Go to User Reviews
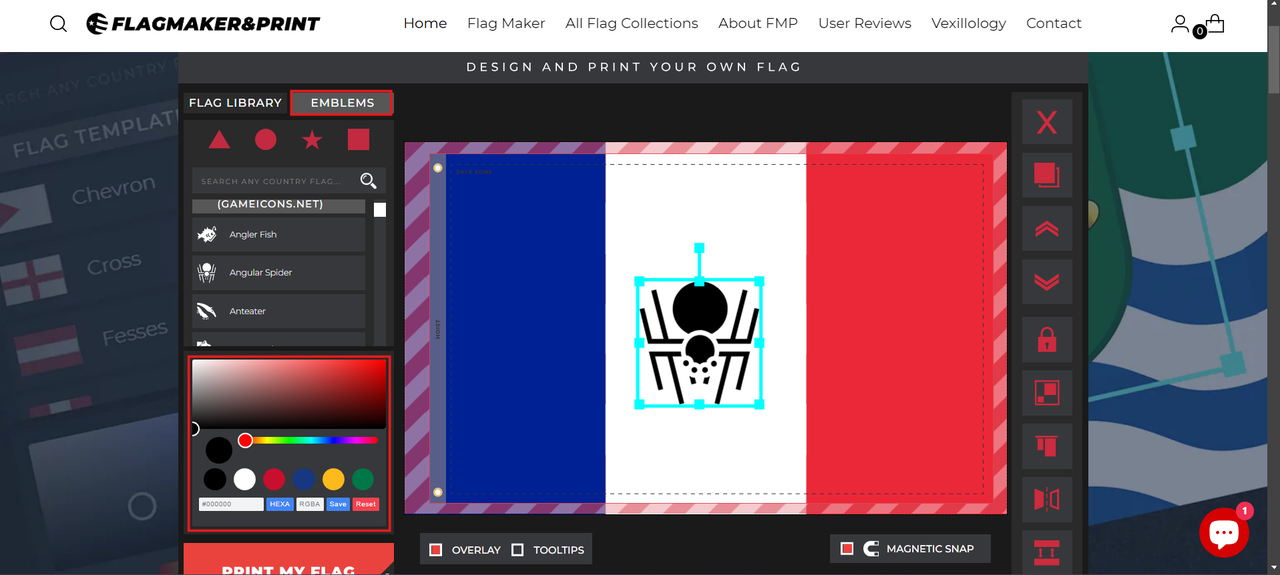 (865, 23)
